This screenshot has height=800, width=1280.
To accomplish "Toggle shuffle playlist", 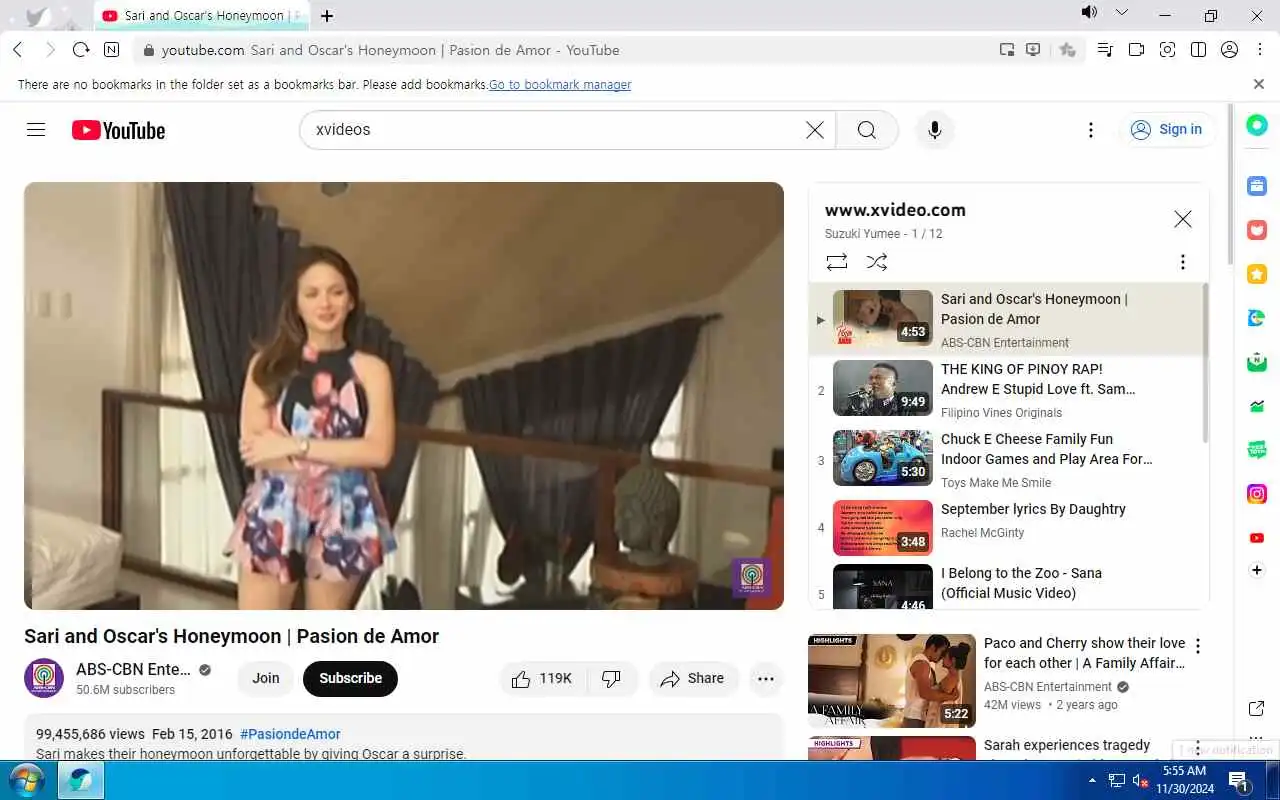I will point(877,262).
